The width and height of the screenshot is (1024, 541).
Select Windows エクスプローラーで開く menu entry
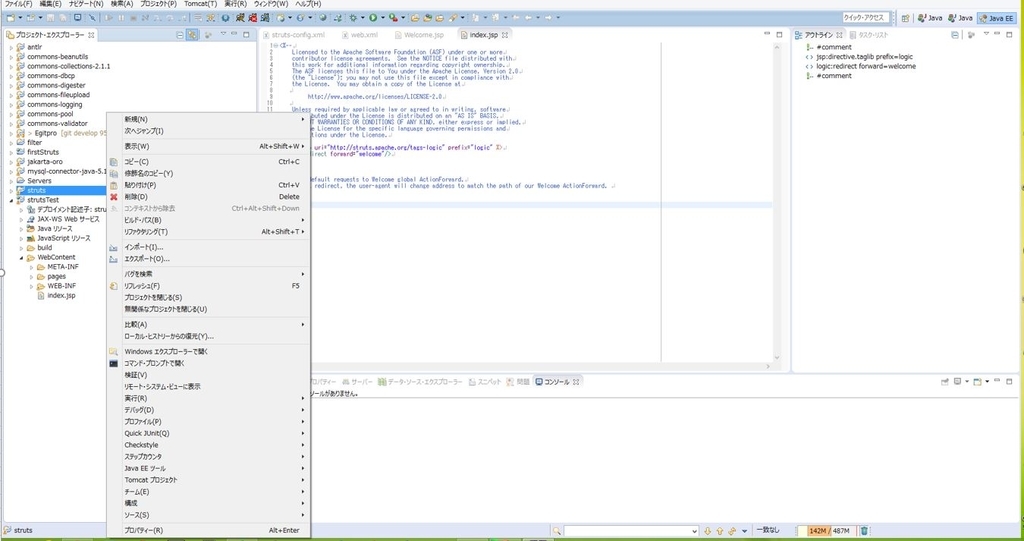click(208, 352)
